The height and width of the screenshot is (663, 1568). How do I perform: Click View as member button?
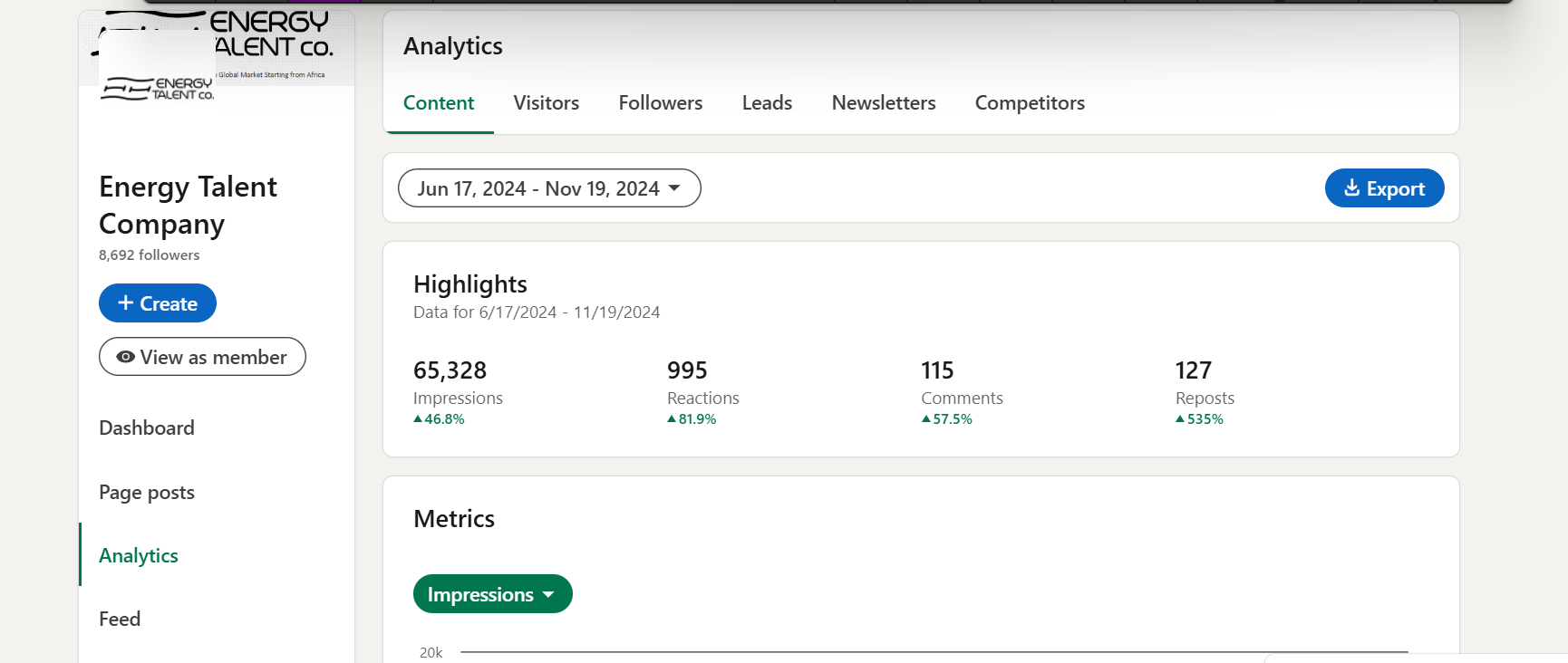(x=202, y=357)
